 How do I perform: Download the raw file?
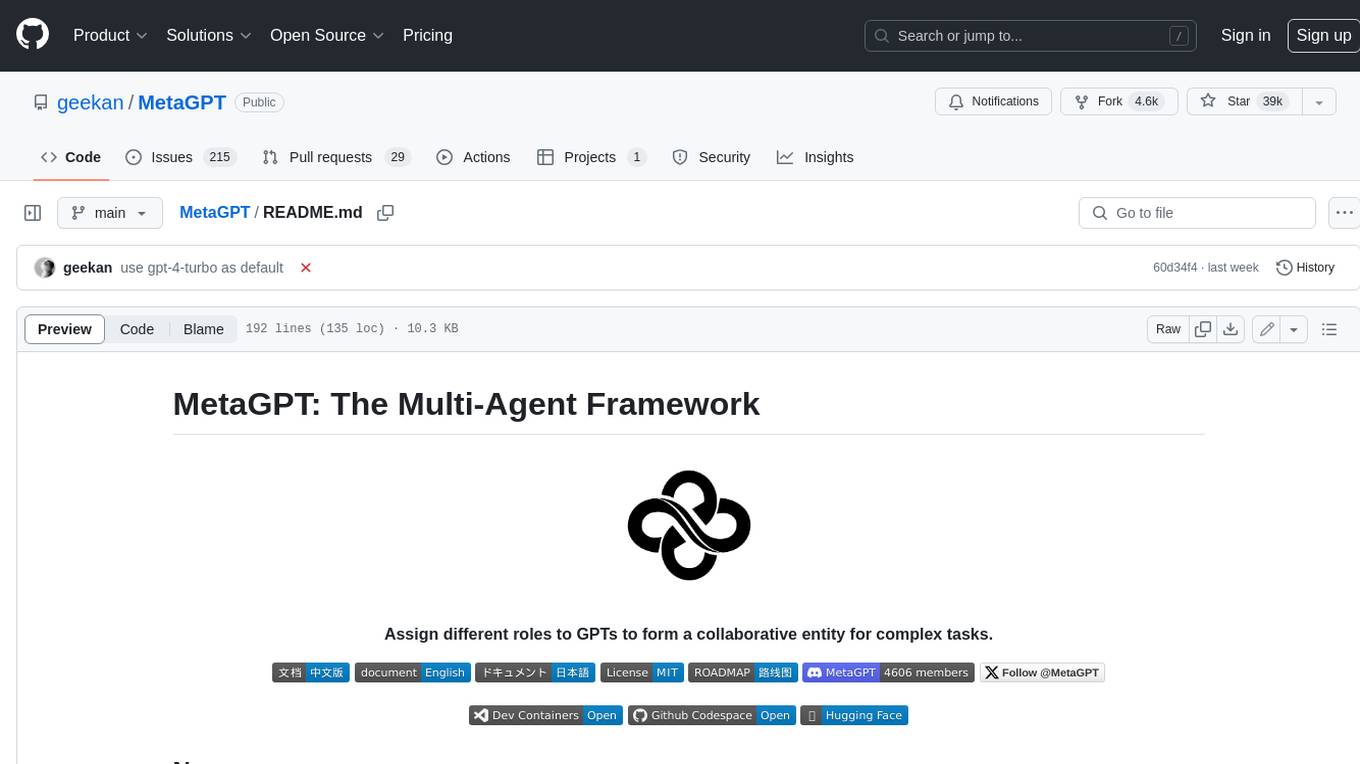point(1232,329)
